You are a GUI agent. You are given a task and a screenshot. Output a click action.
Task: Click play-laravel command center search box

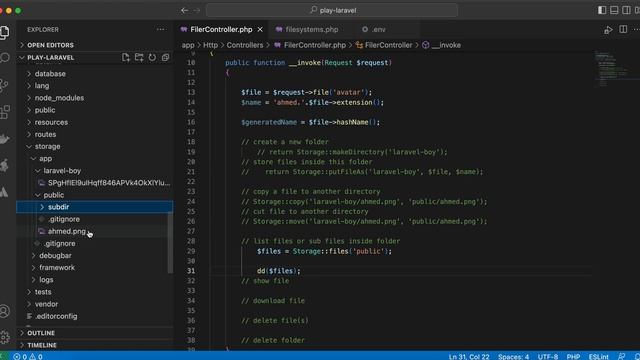pos(332,10)
